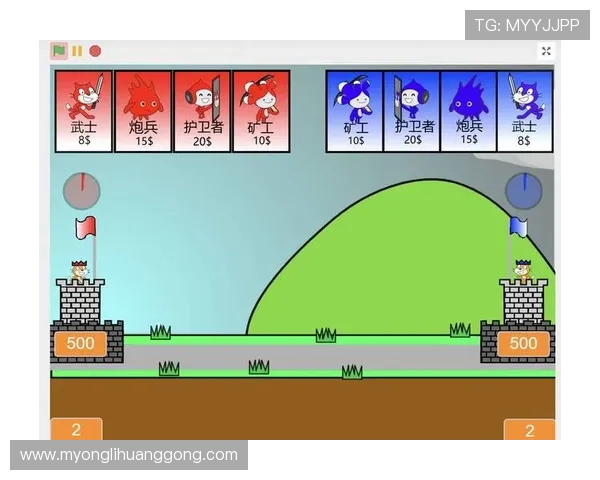600x480 pixels.
Task: Click the bottom-left orange counter showing 2
Action: tap(76, 430)
